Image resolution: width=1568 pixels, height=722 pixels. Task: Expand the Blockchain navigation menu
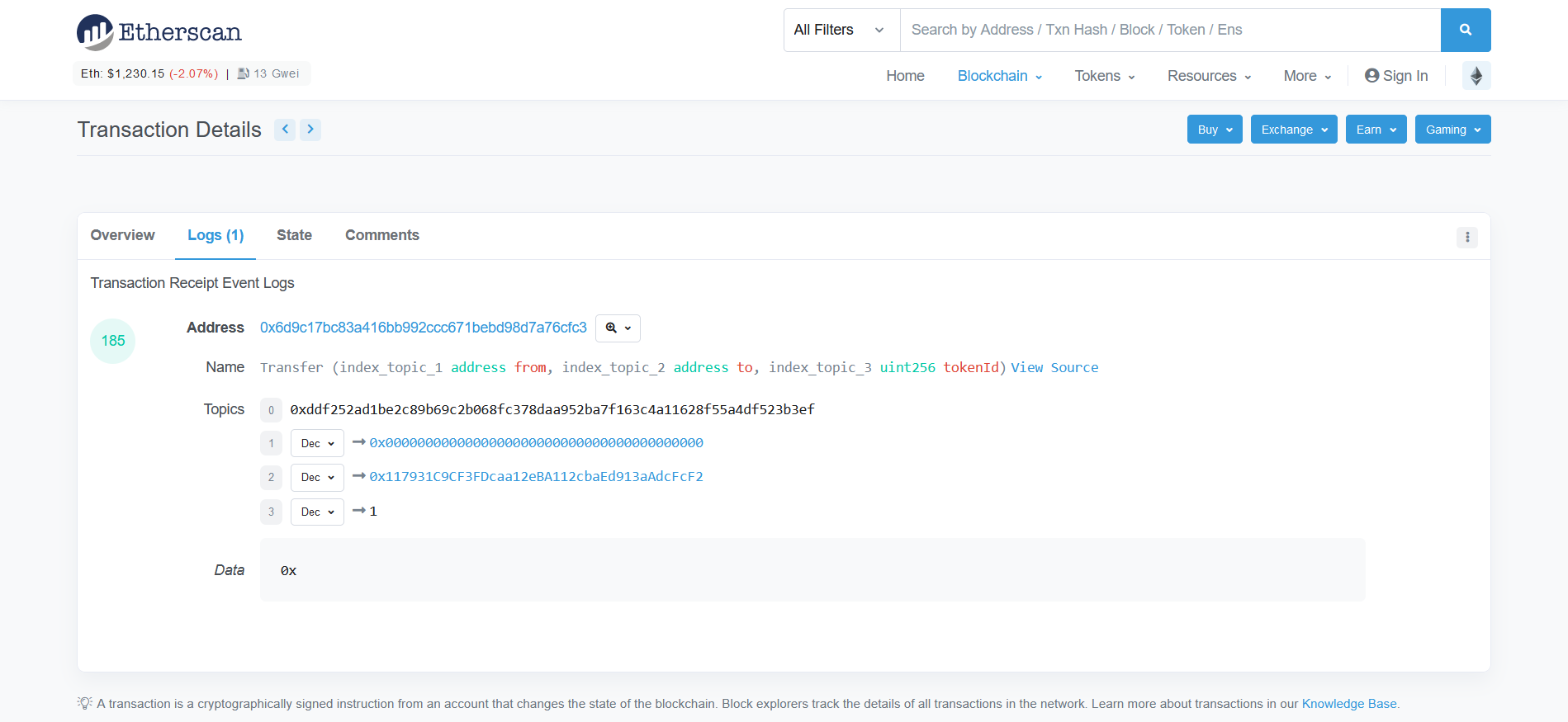coord(999,76)
